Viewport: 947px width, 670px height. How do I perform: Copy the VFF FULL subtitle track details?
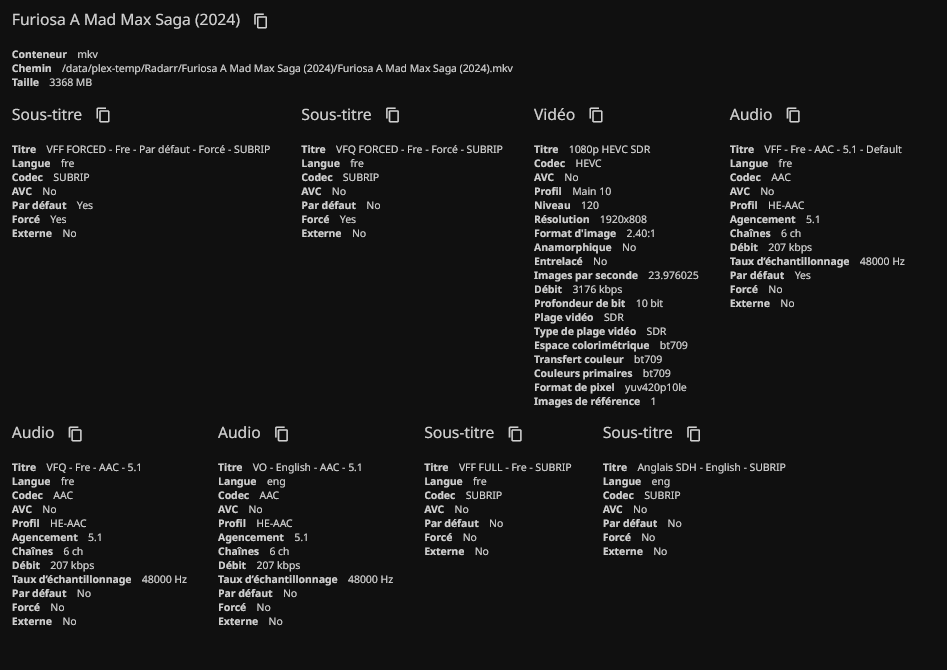[x=516, y=434]
